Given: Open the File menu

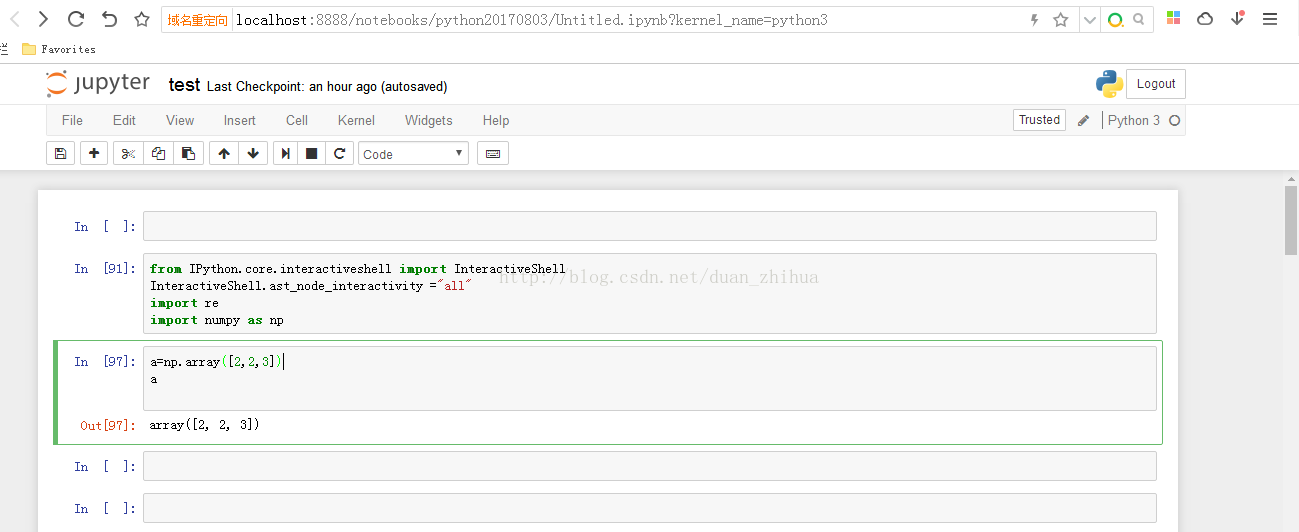Looking at the screenshot, I should tap(72, 120).
